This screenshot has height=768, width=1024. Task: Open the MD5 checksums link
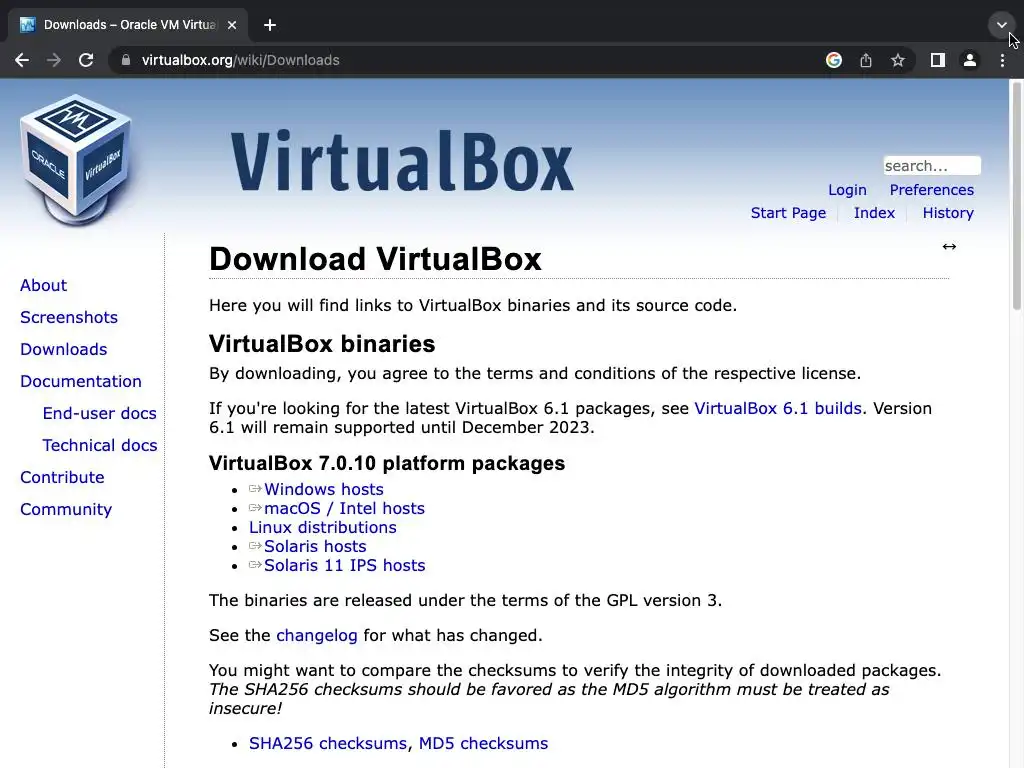click(x=483, y=743)
